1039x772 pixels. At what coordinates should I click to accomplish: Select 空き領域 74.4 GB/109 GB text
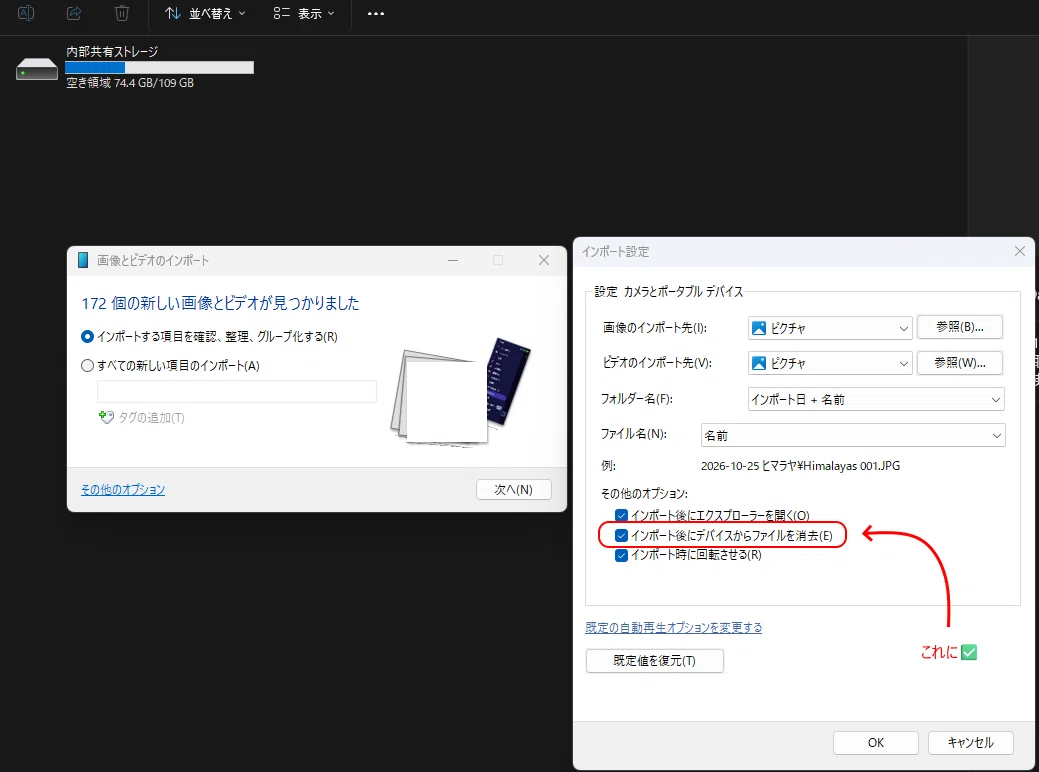pyautogui.click(x=130, y=83)
